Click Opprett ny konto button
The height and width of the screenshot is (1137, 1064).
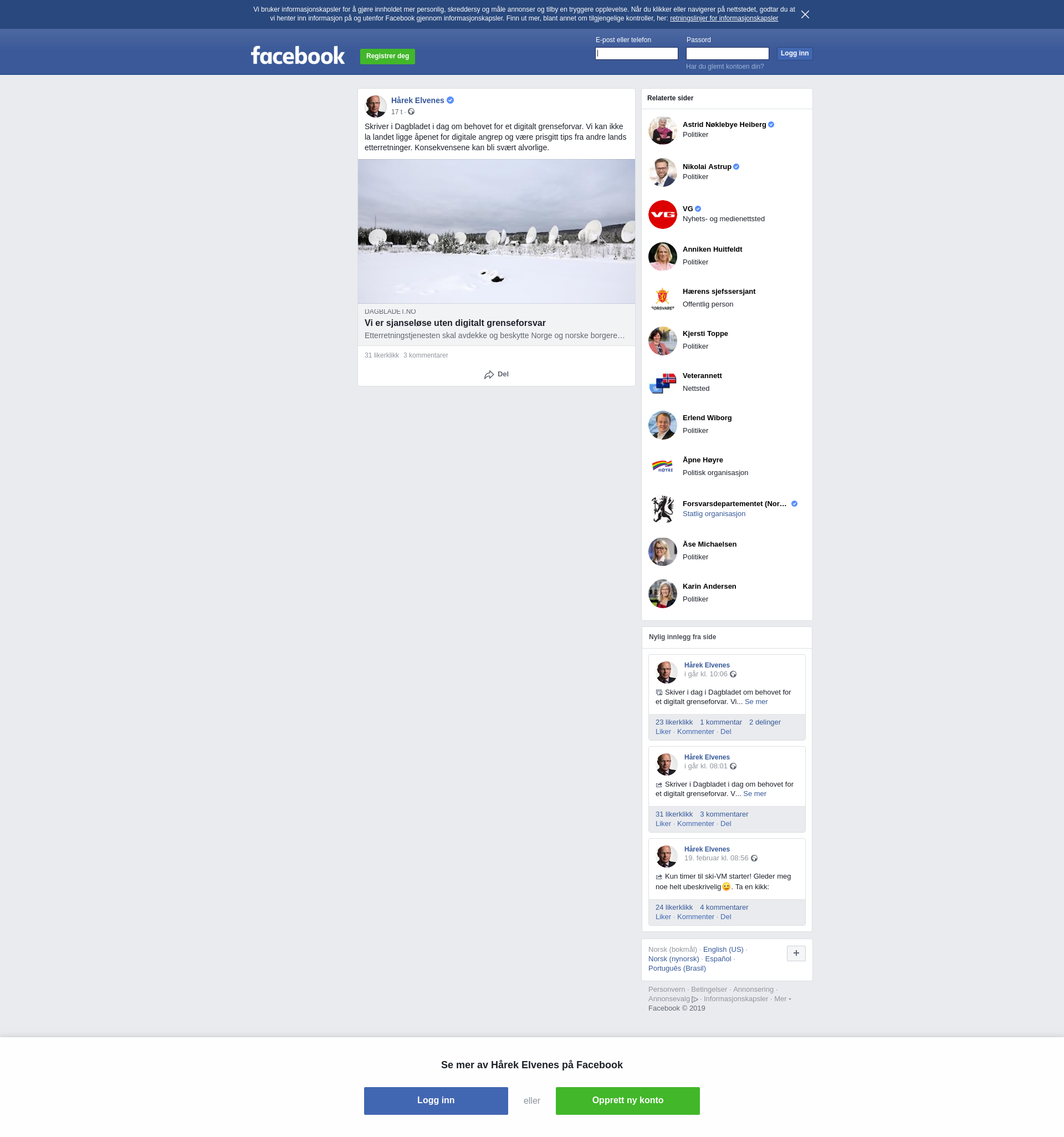pos(627,1100)
